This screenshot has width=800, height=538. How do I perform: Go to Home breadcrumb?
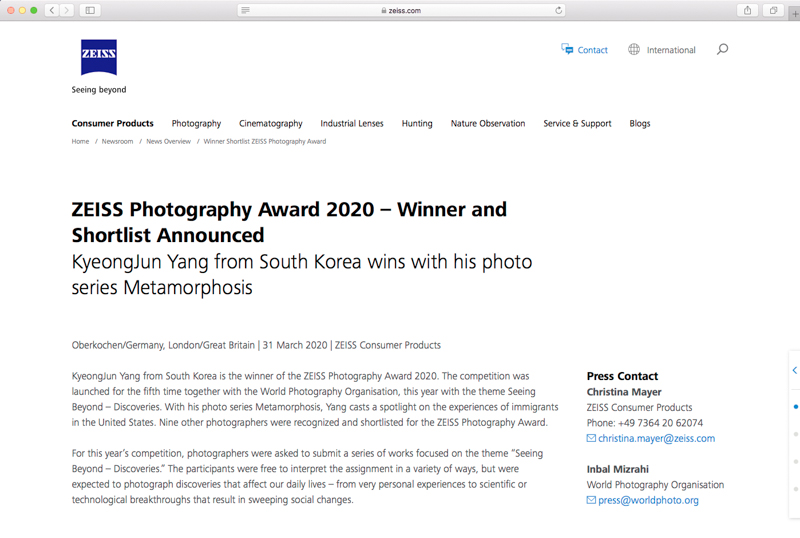click(80, 141)
